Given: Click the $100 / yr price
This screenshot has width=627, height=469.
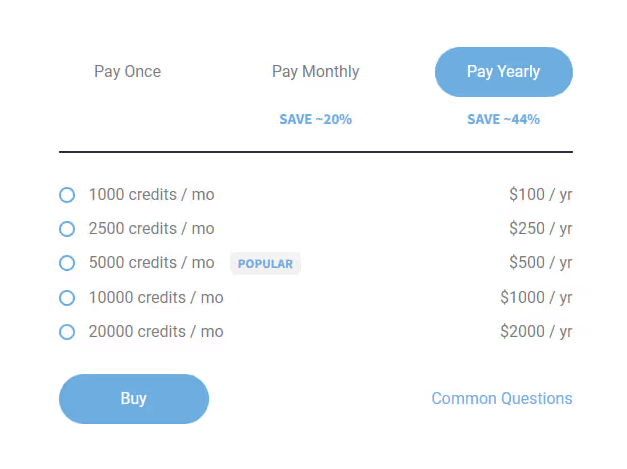Looking at the screenshot, I should pos(540,195).
